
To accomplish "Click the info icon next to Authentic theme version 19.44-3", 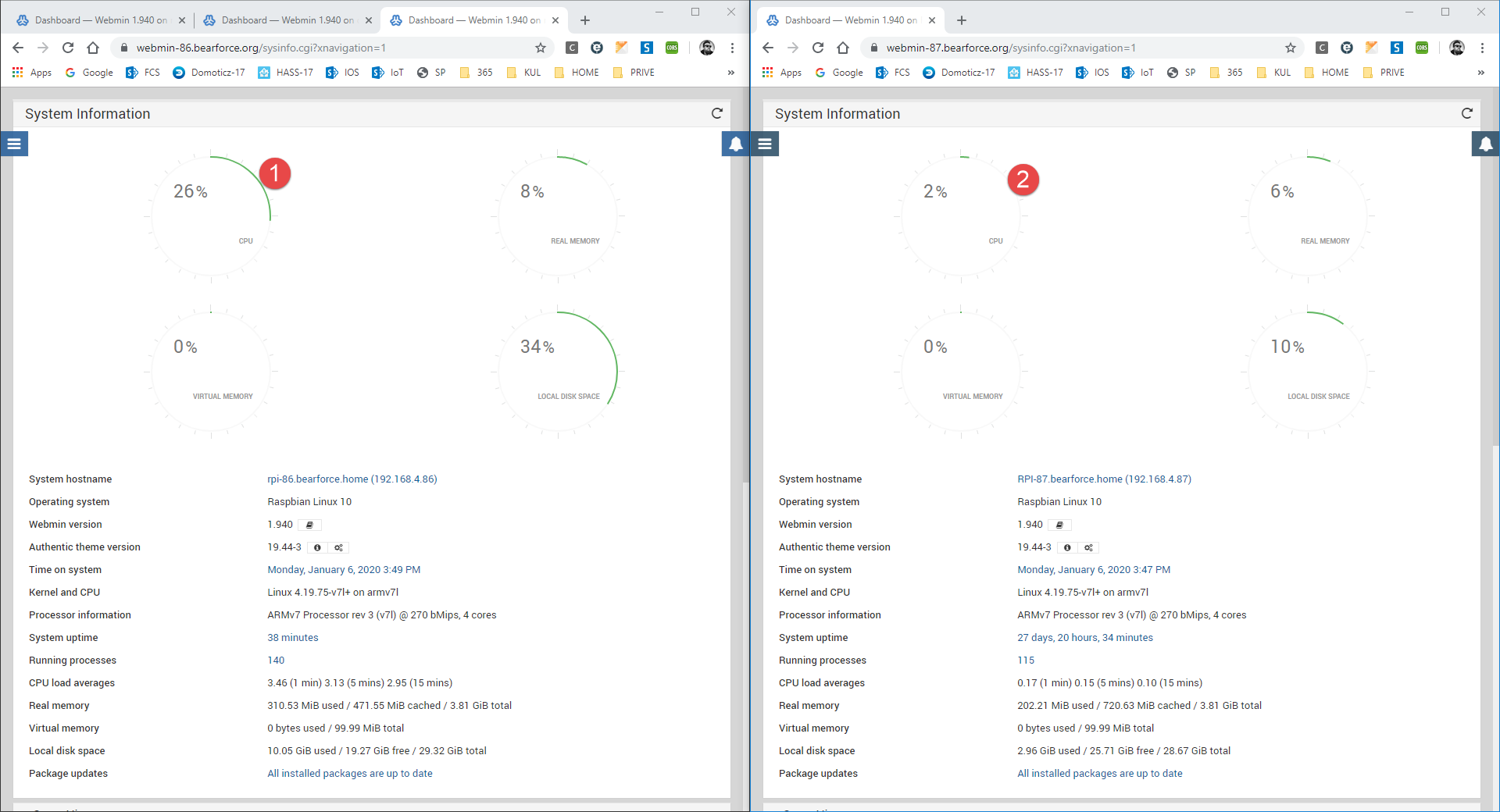I will click(x=317, y=547).
